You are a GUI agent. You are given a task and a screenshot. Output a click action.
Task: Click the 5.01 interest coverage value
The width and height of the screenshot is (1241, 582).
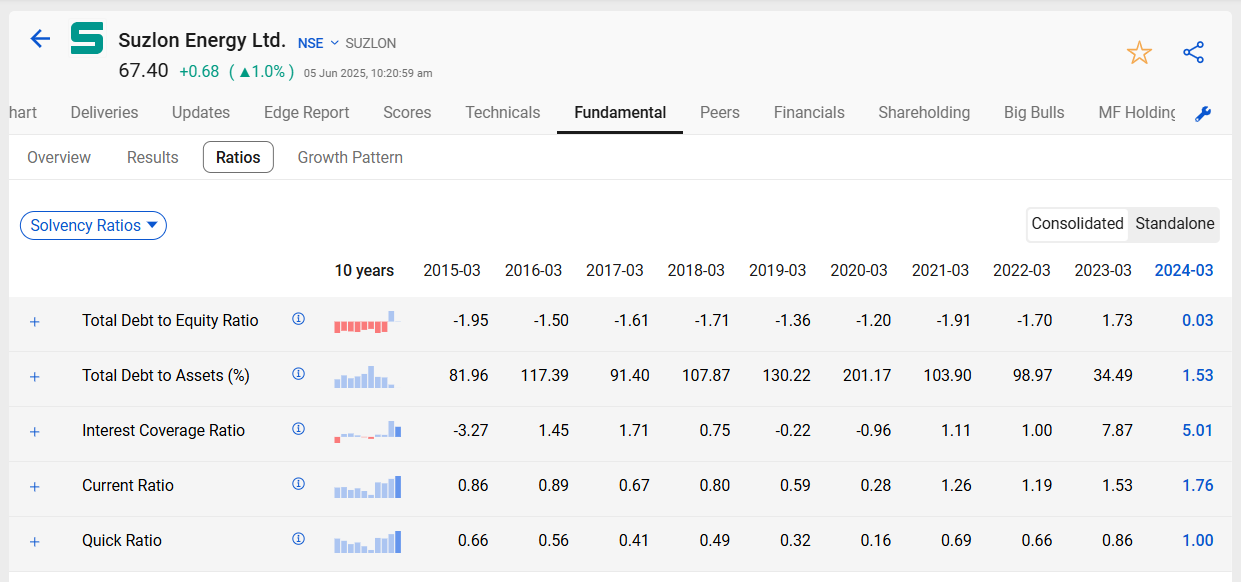[x=1198, y=431]
